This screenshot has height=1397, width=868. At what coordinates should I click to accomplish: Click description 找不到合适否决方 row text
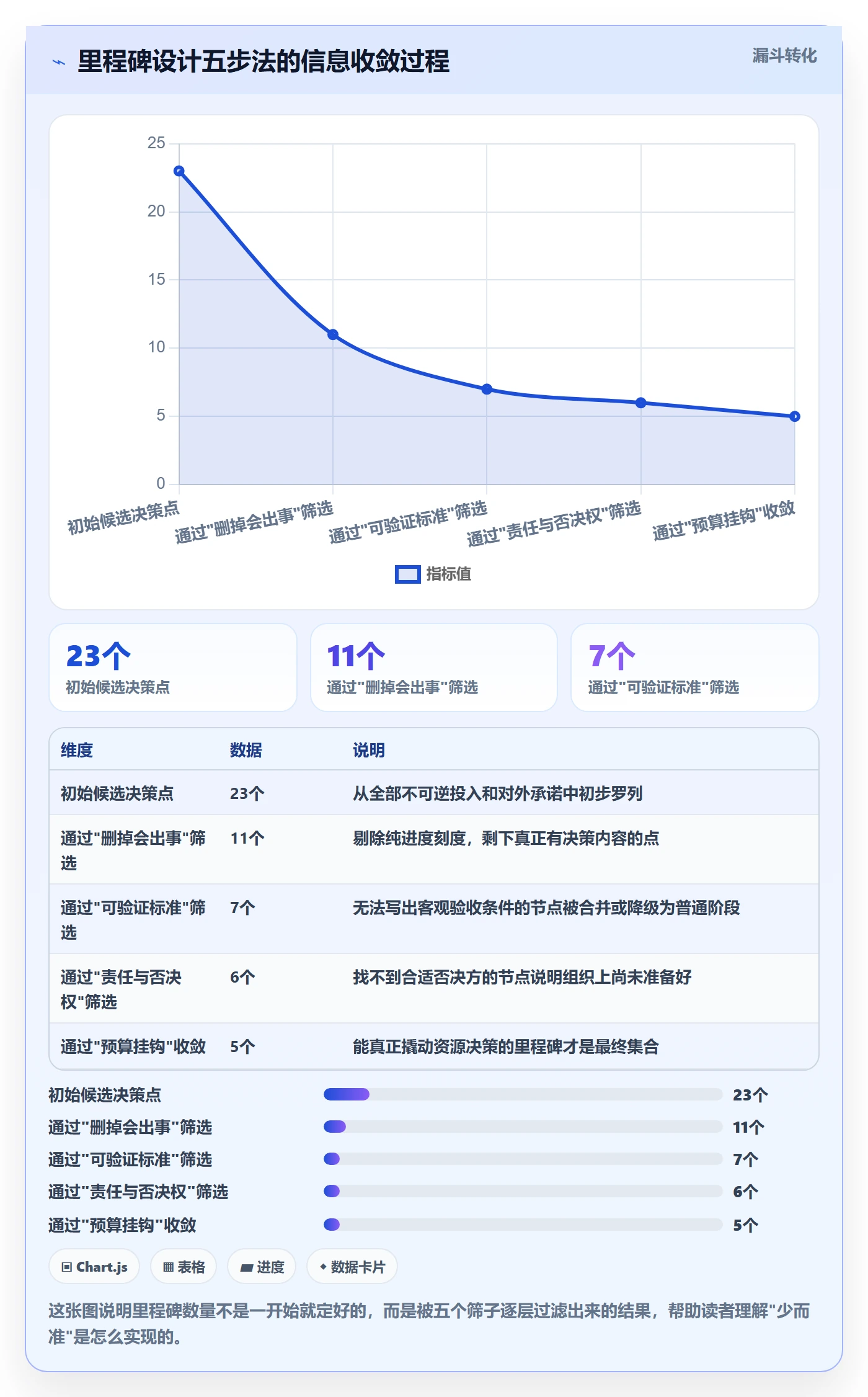(x=522, y=977)
